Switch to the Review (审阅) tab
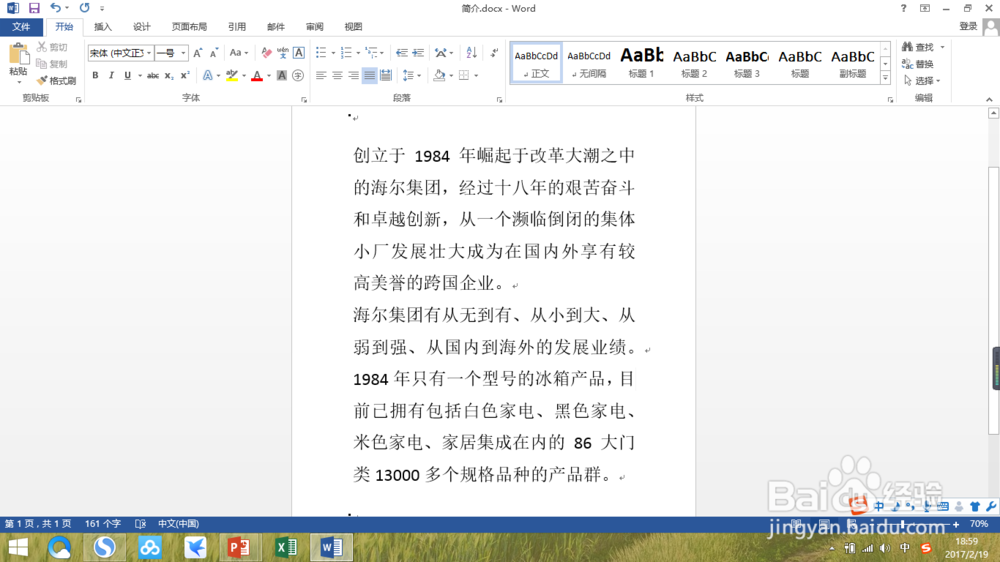This screenshot has height=562, width=1000. (x=314, y=27)
